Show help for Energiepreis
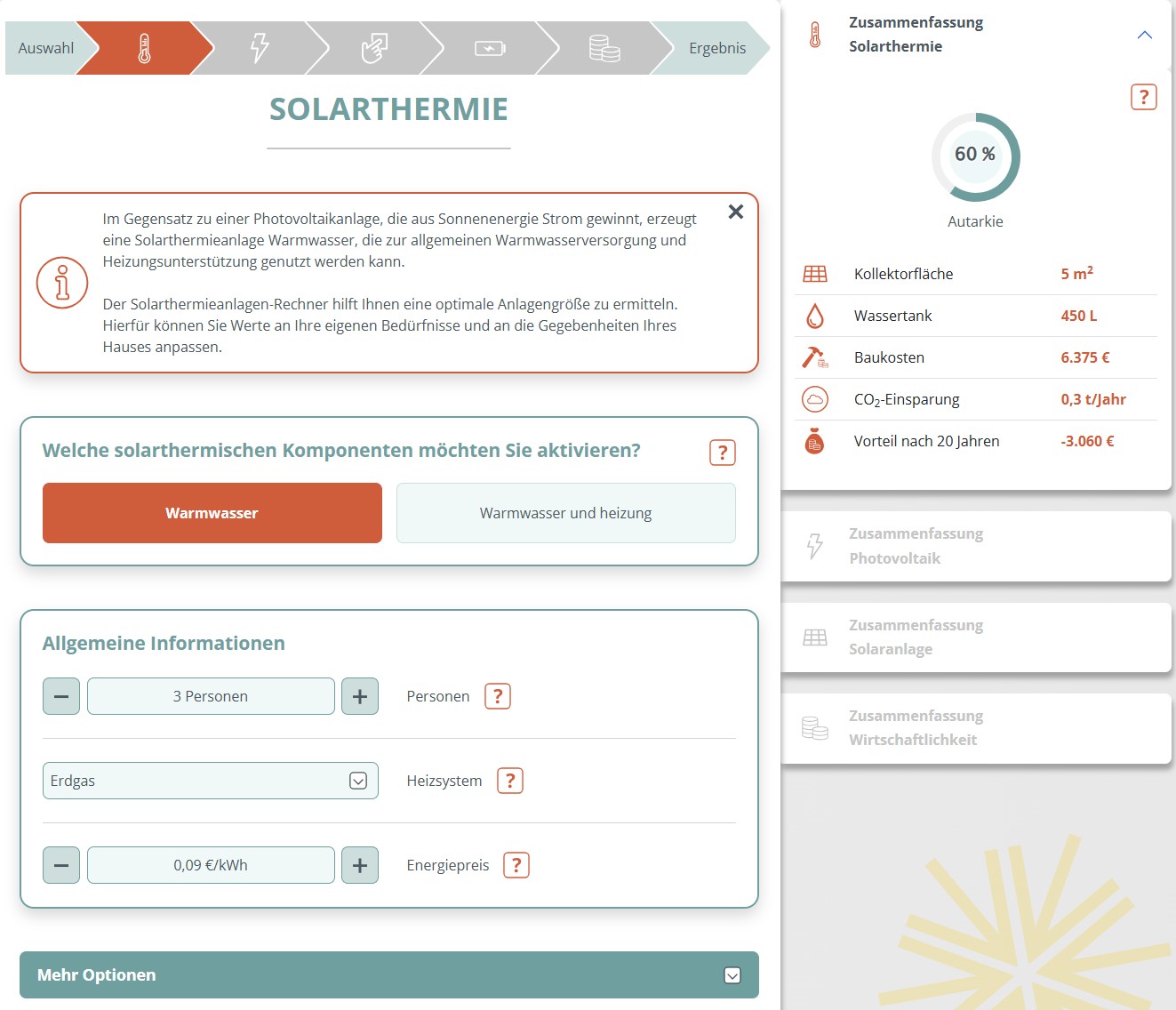Viewport: 1176px width, 1010px height. (x=516, y=865)
